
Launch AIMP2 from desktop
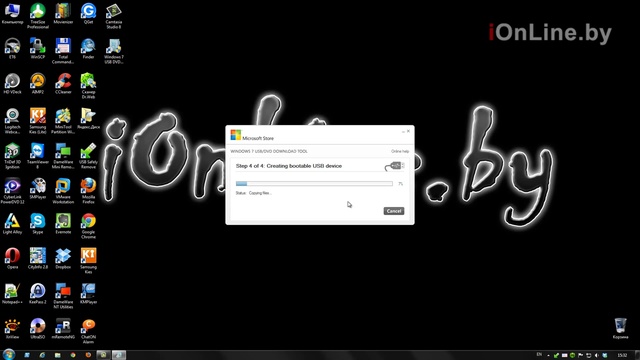tap(38, 84)
